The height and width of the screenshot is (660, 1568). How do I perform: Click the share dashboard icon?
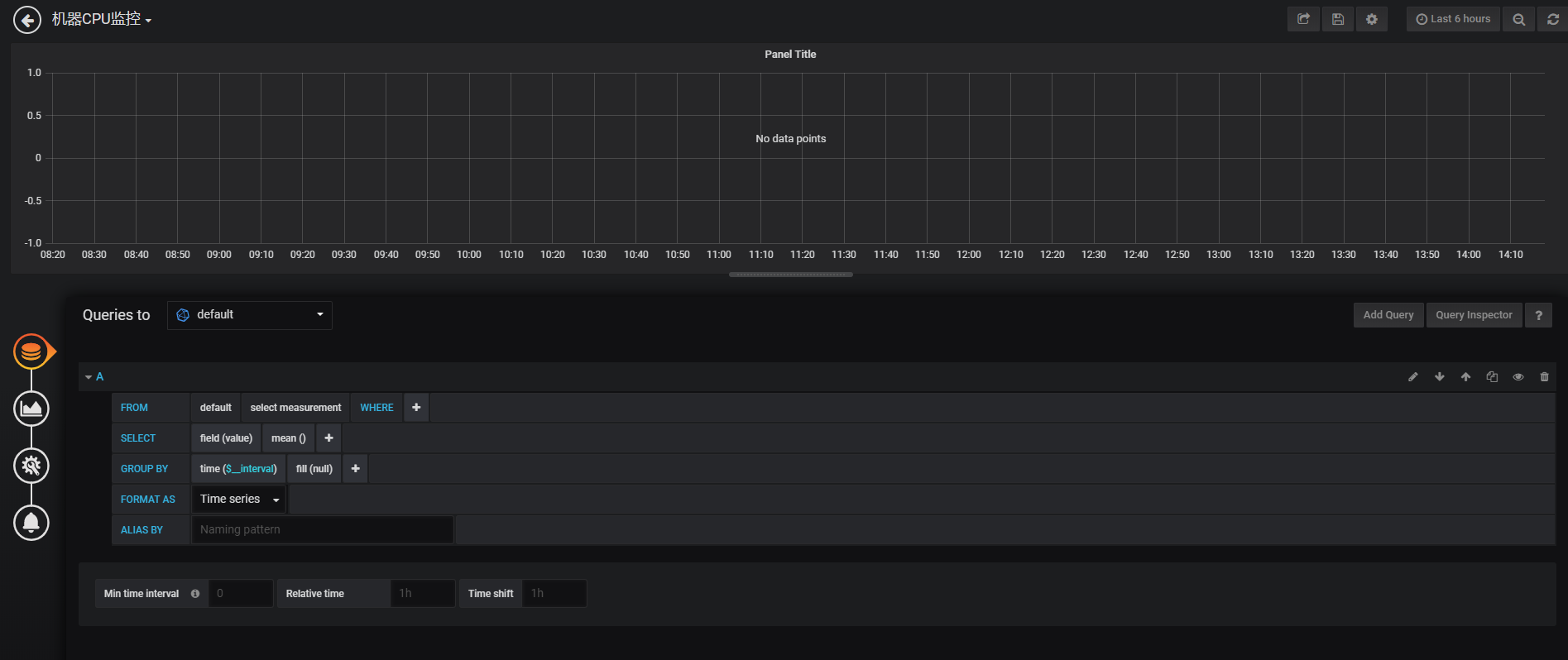coord(1303,19)
